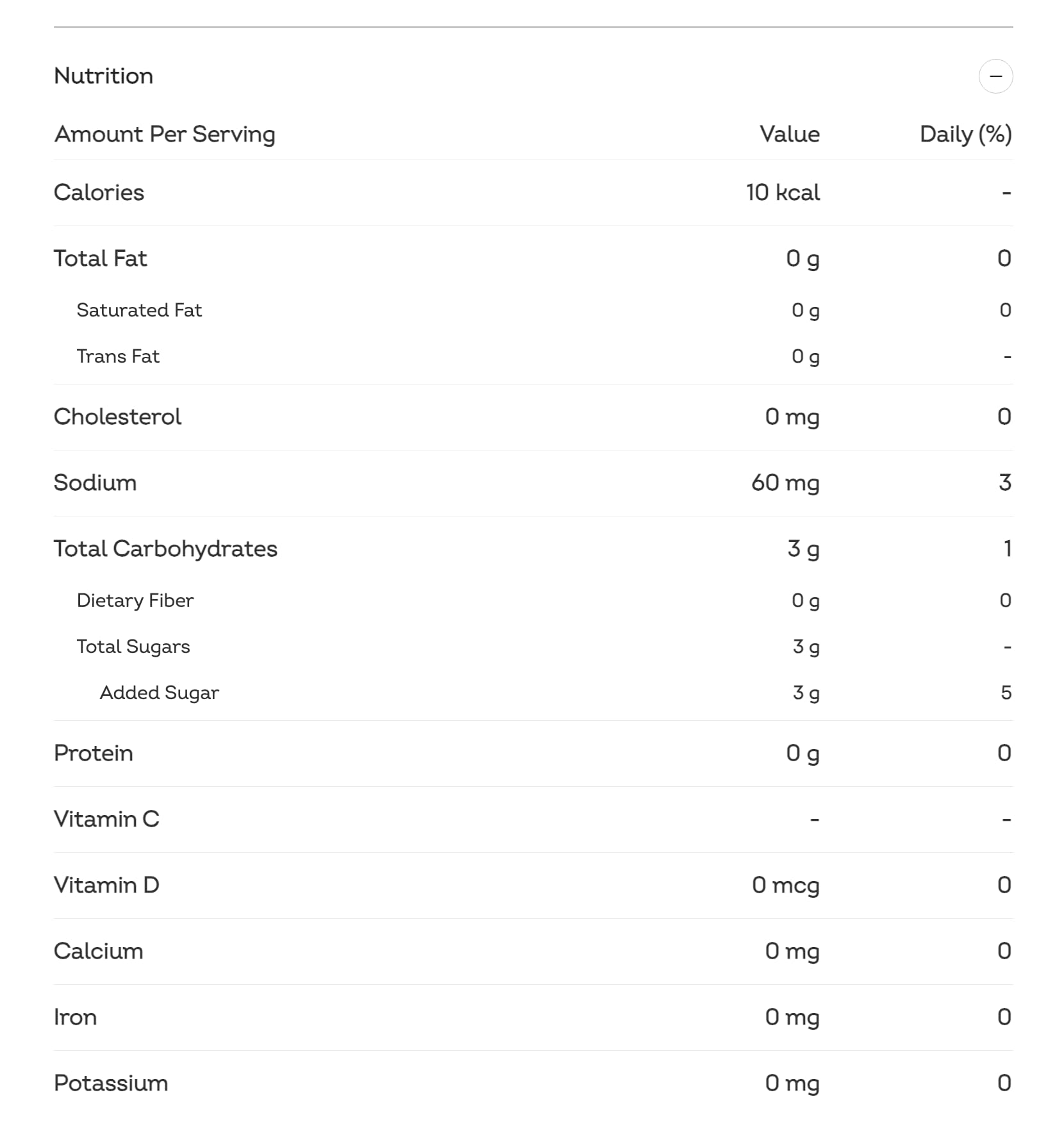Image resolution: width=1064 pixels, height=1138 pixels.
Task: Click the Protein row label
Action: pos(94,753)
